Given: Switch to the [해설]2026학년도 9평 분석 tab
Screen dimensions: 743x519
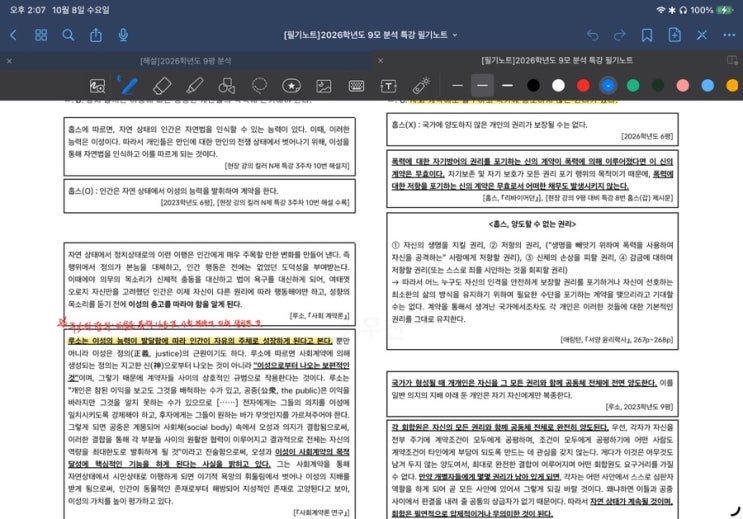Looking at the screenshot, I should (186, 61).
